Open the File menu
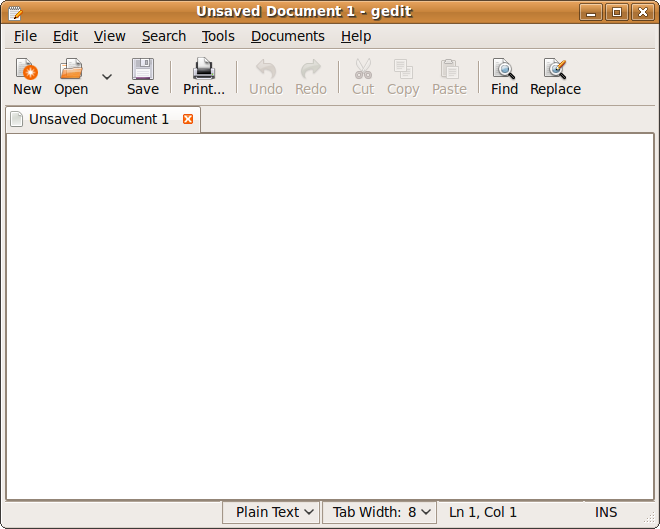Image resolution: width=660 pixels, height=529 pixels. 25,36
